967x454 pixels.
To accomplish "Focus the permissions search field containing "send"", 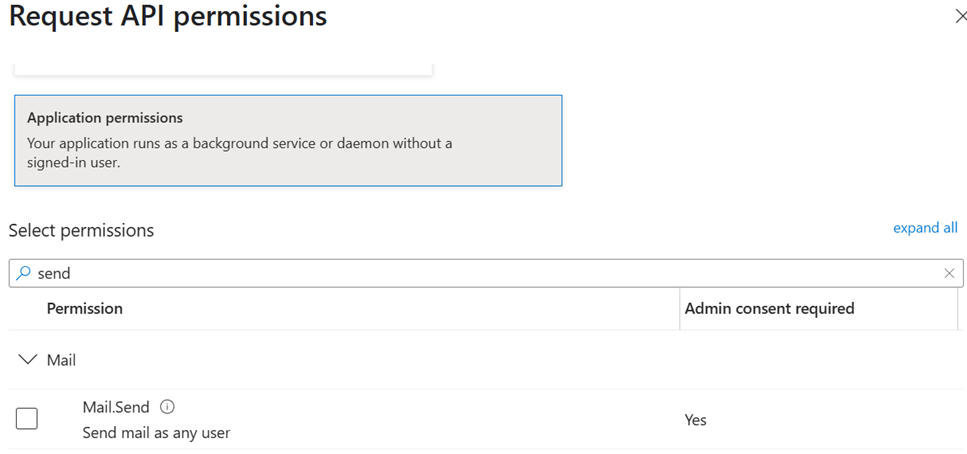I will (480, 273).
